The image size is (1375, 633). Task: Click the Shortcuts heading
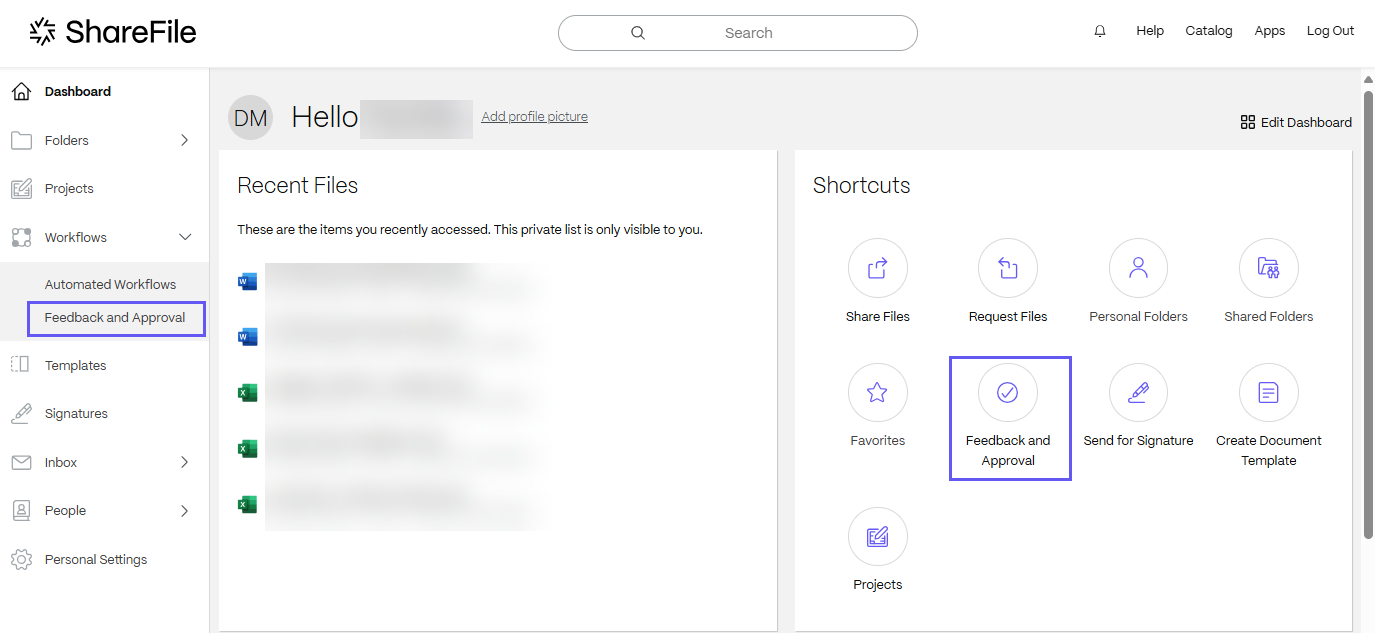coord(861,185)
